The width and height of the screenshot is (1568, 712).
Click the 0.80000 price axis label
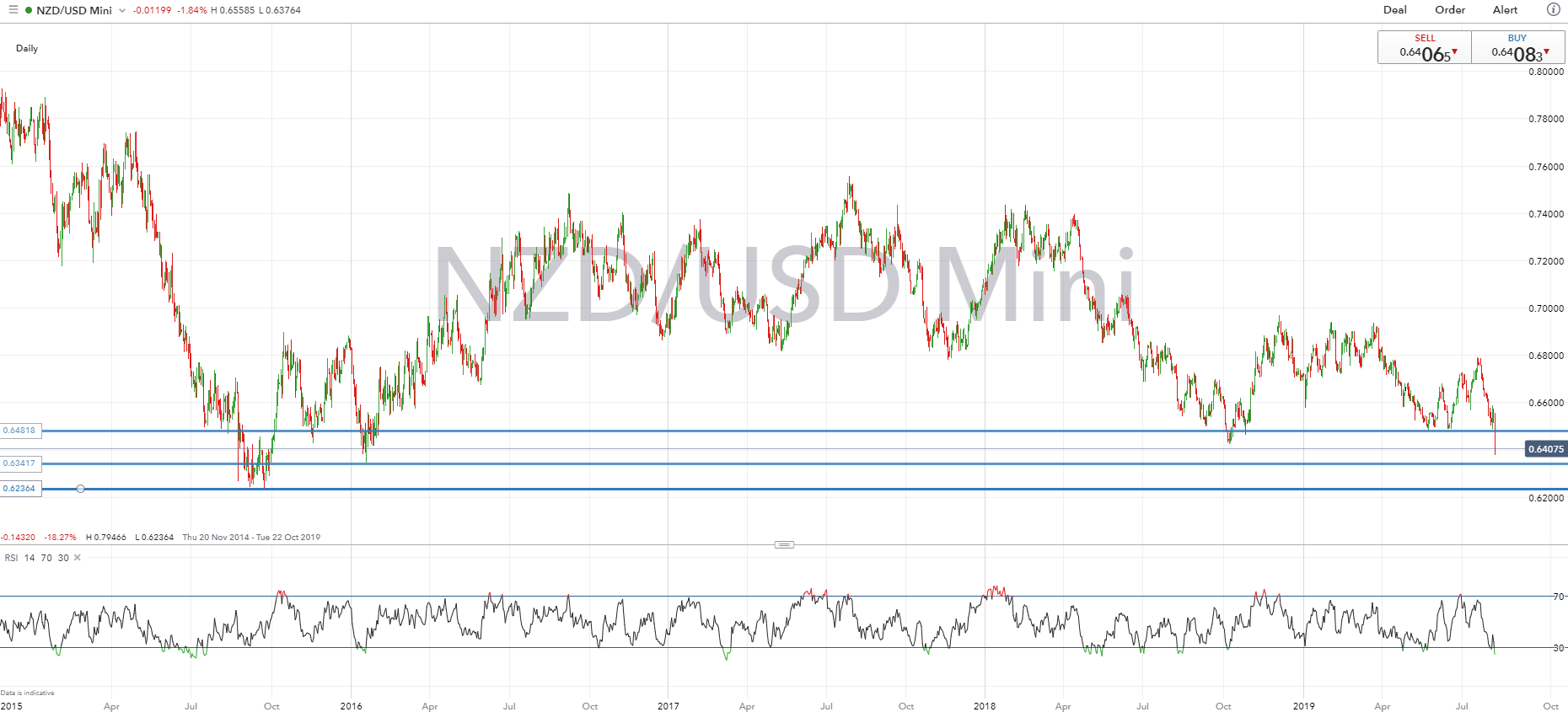pyautogui.click(x=1546, y=72)
